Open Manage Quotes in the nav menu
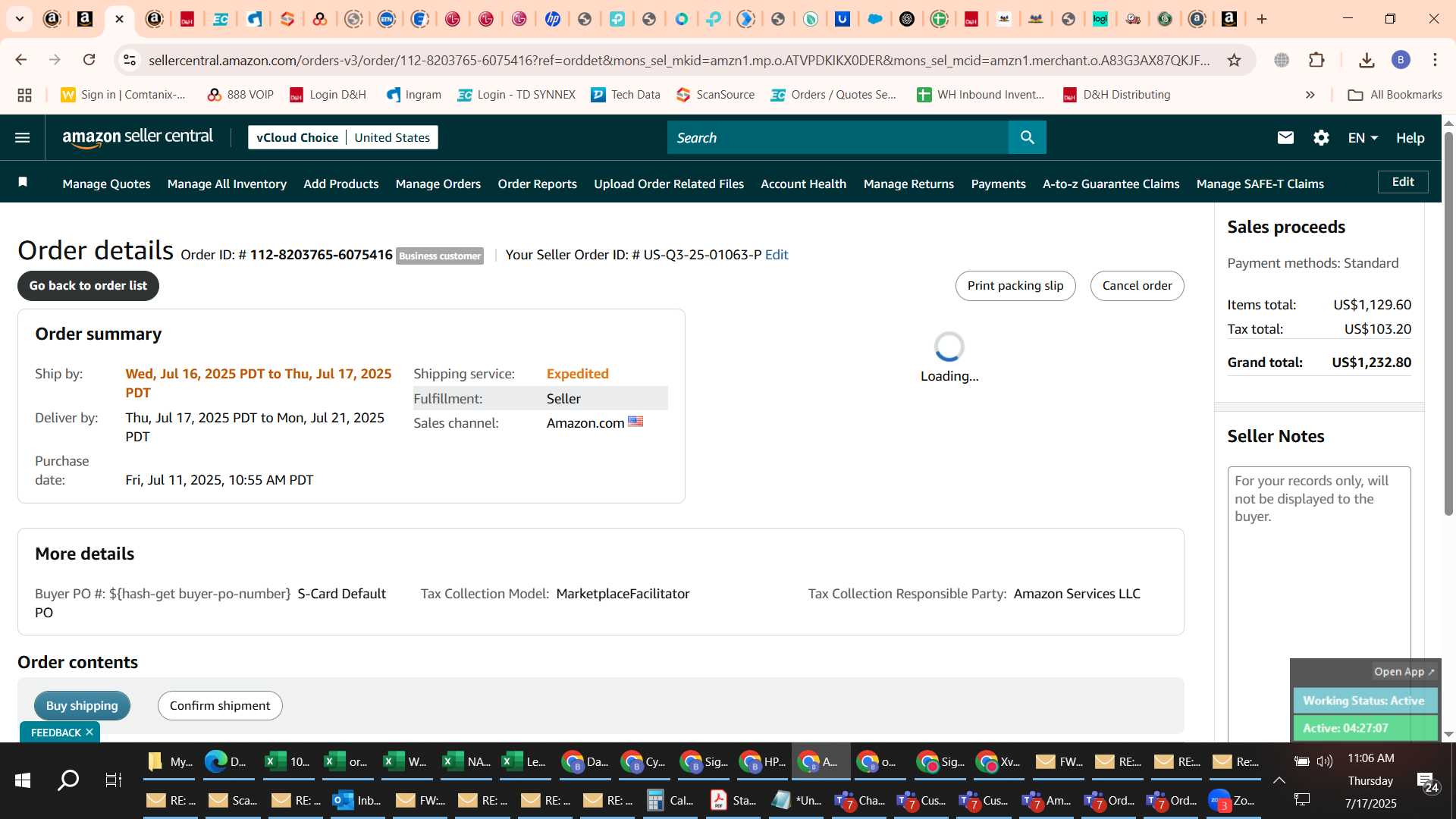 (x=106, y=184)
